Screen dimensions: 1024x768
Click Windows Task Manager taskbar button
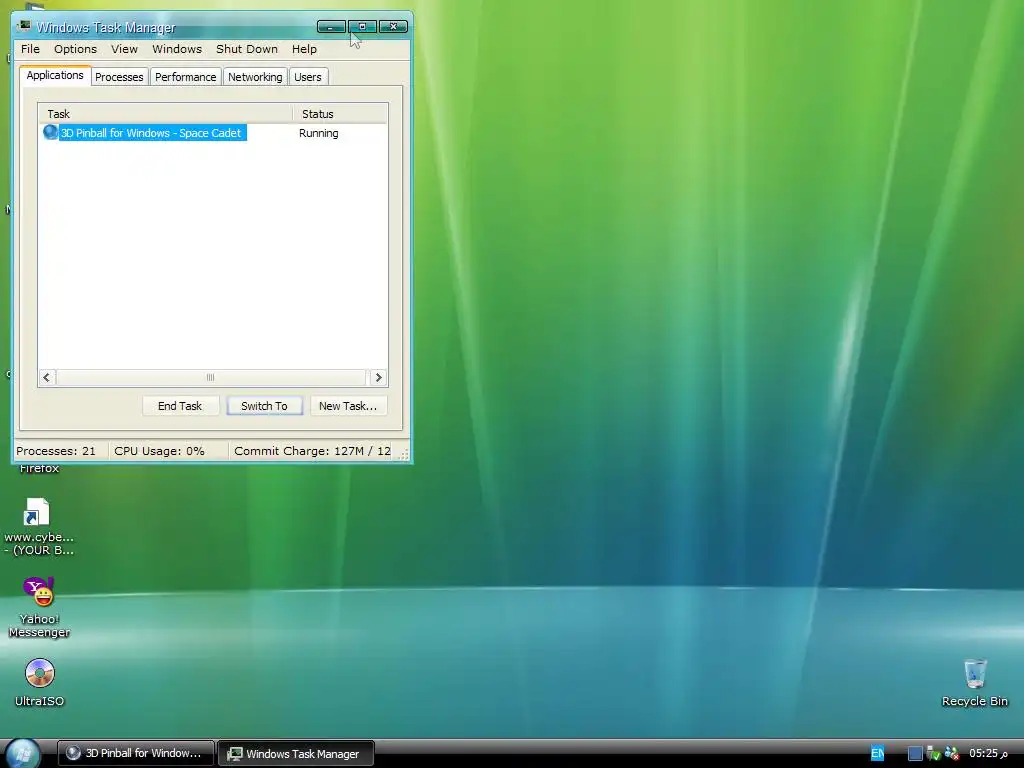pos(296,754)
